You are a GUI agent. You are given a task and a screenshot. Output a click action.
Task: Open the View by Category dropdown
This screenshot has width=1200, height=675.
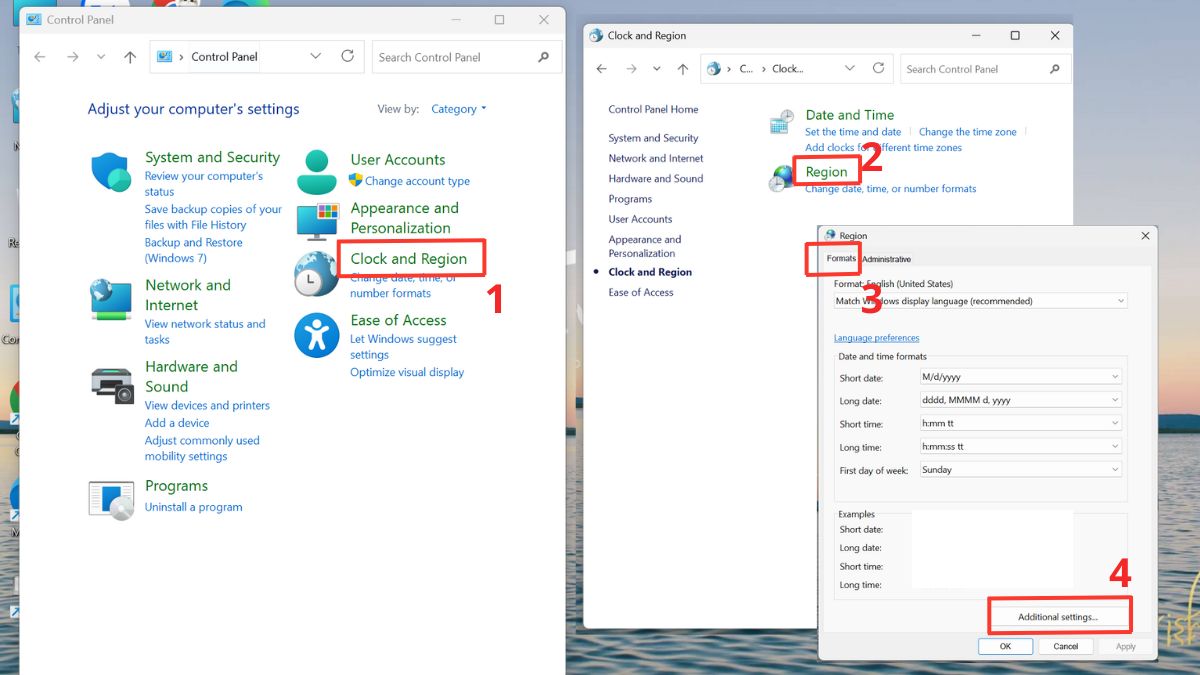coord(458,108)
